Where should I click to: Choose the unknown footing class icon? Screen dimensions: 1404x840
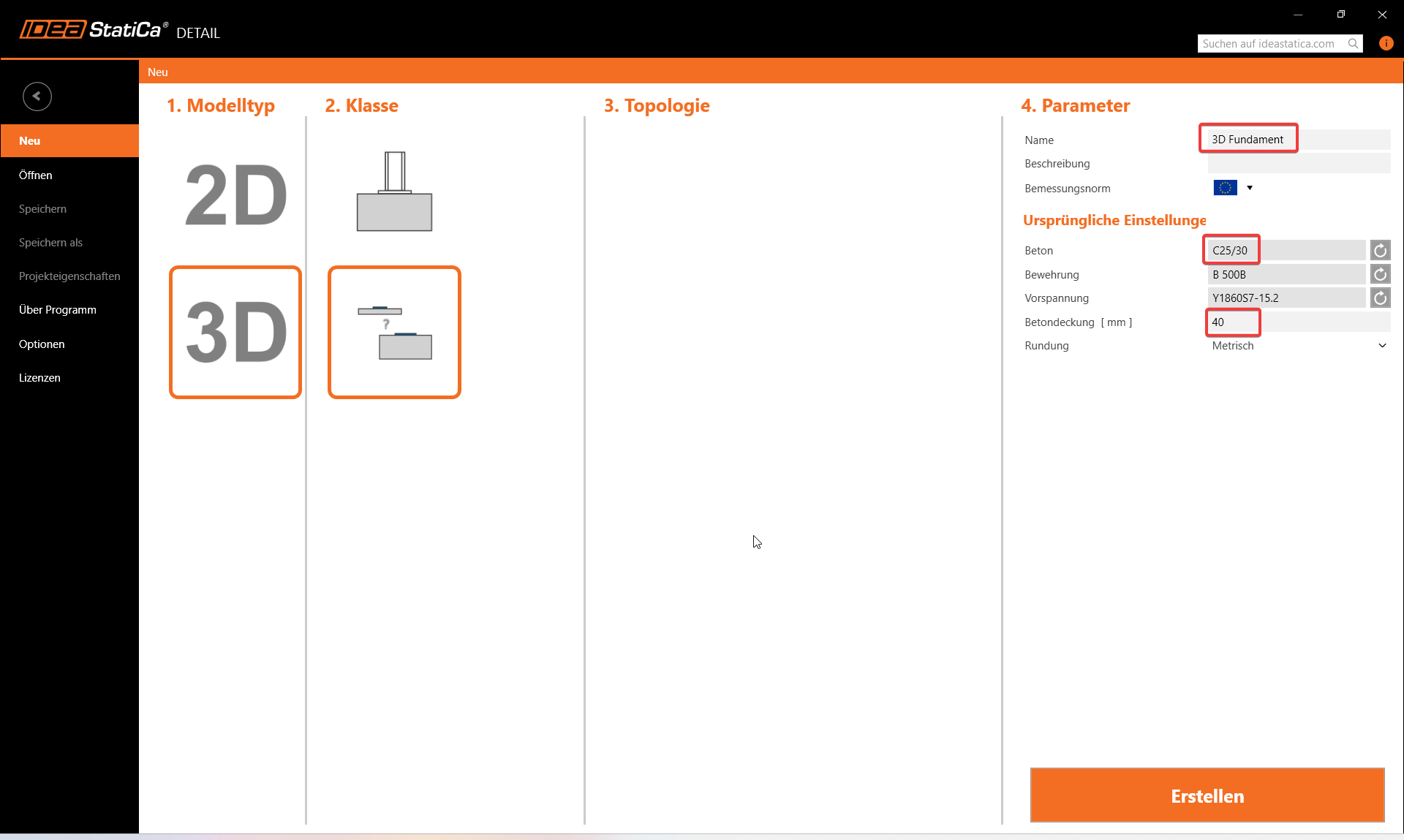394,332
